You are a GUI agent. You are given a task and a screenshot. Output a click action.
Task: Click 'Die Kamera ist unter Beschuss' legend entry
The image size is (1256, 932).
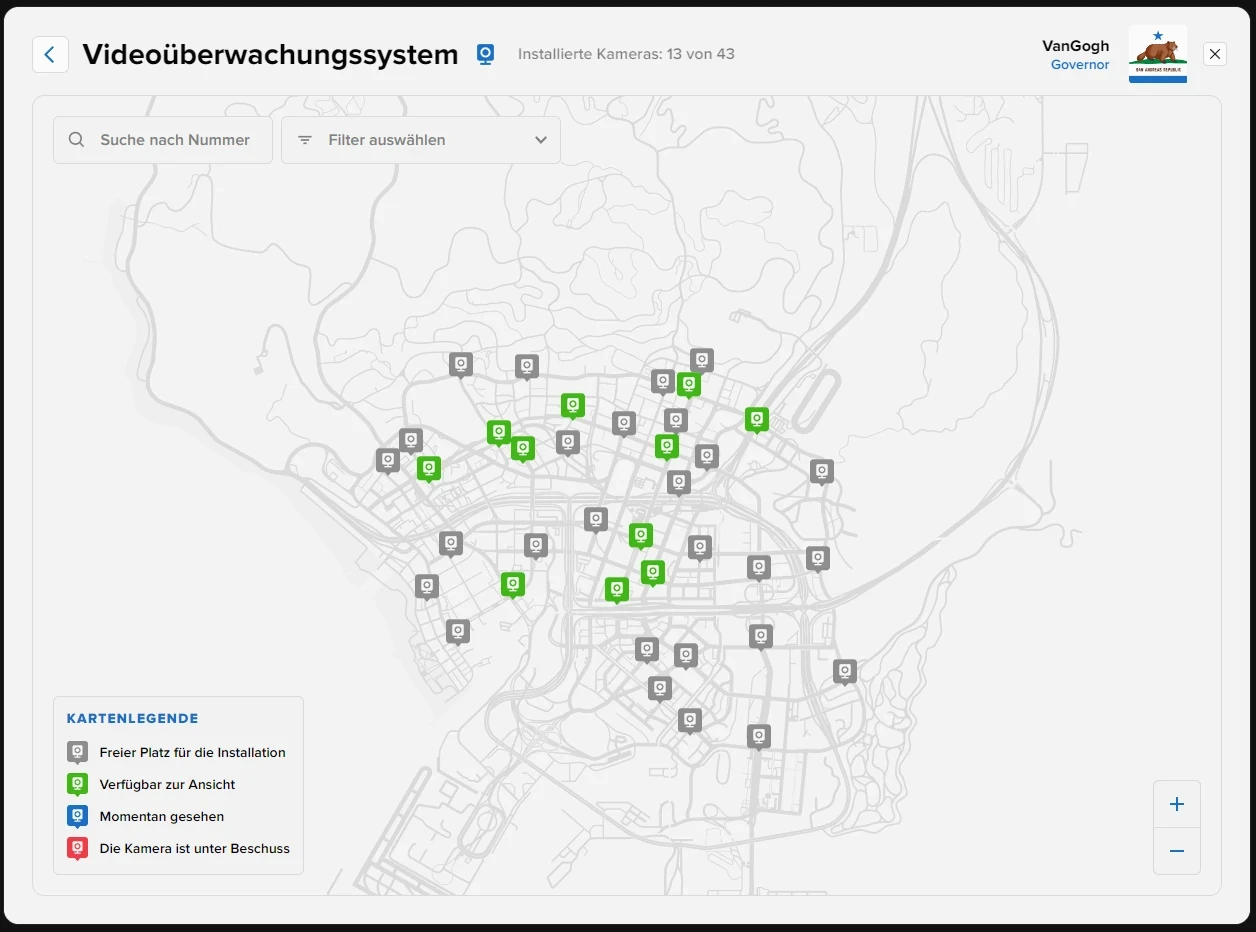(194, 848)
